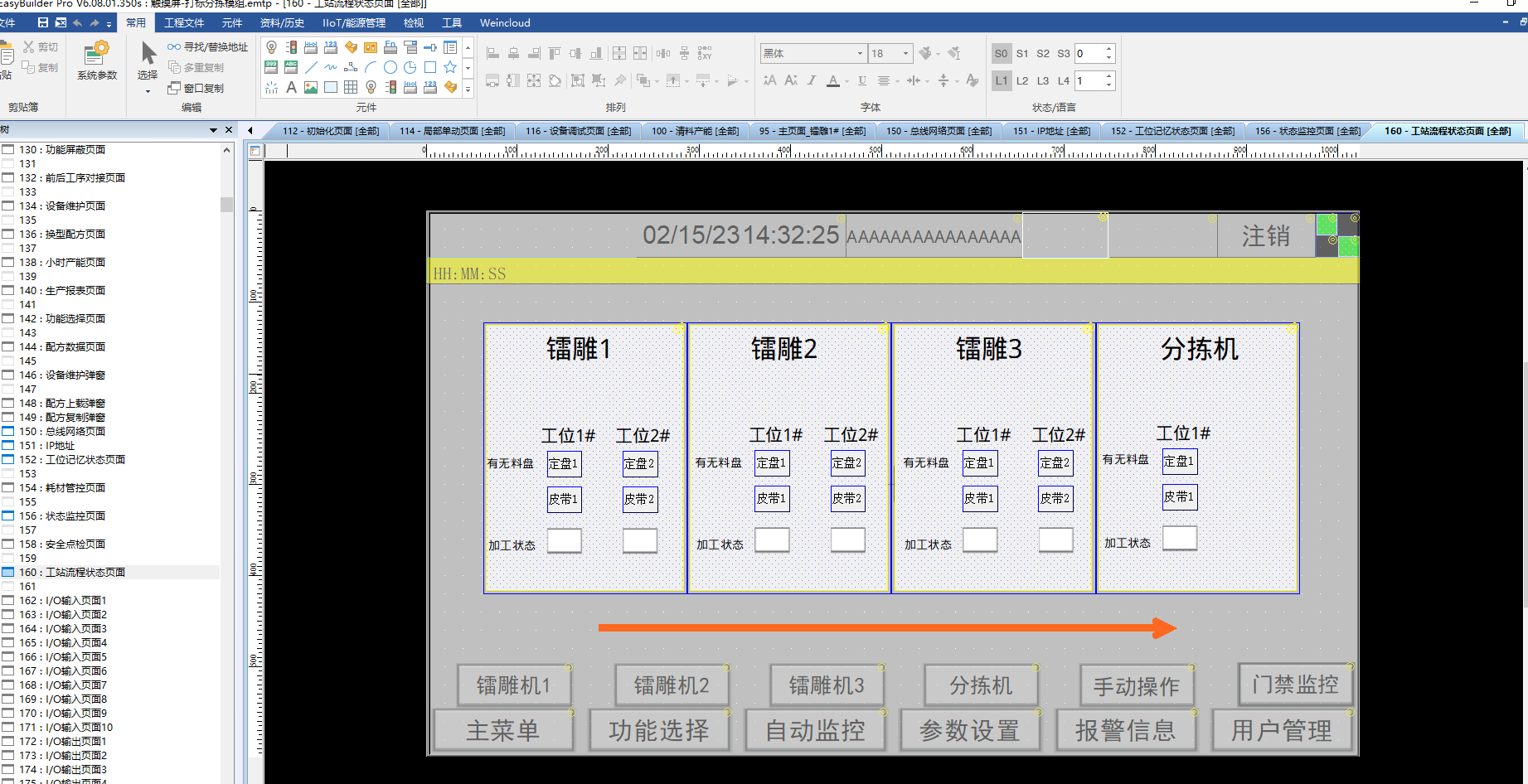Insert the numeric 123 object in the top gallery row
1528x784 pixels.
click(331, 47)
